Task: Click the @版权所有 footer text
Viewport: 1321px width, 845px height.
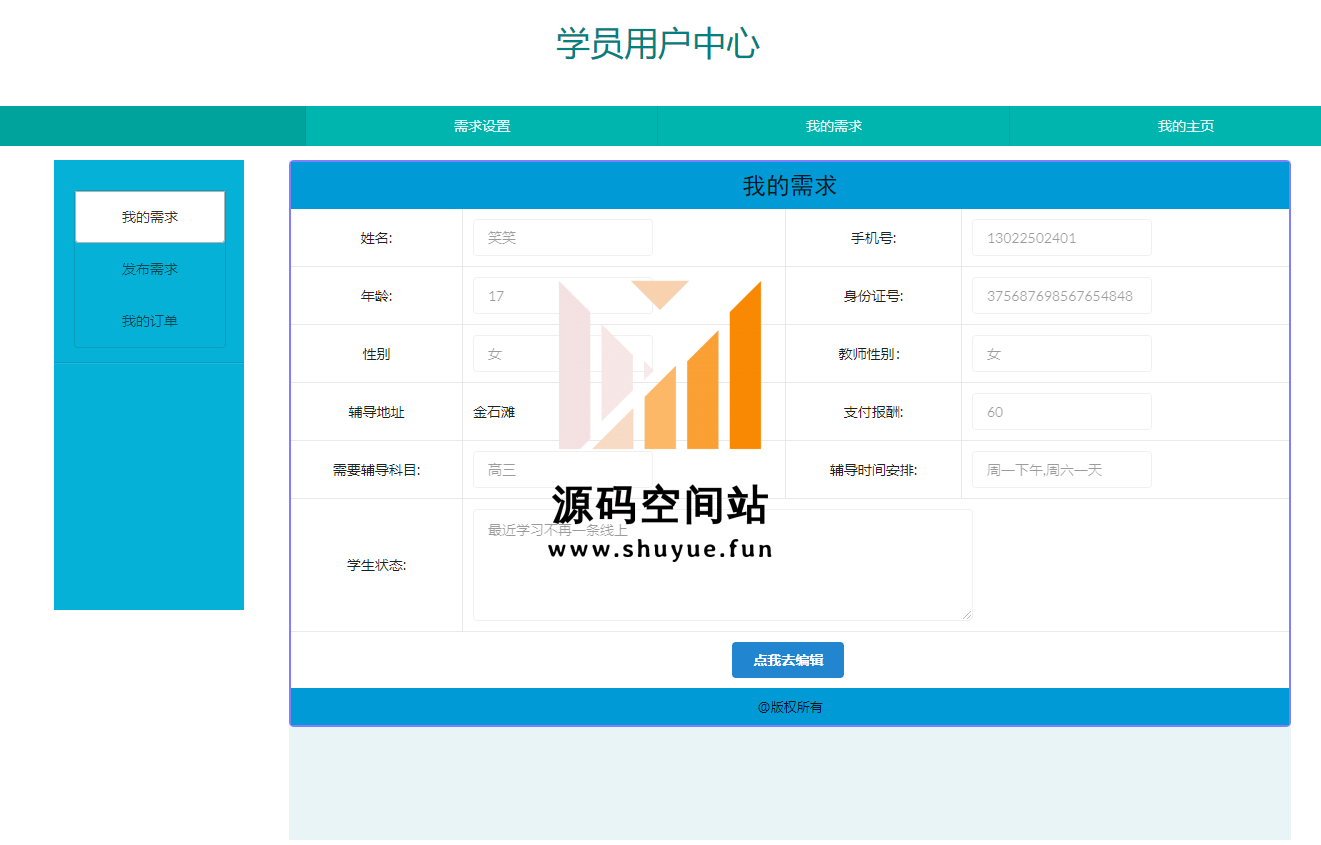Action: (790, 707)
